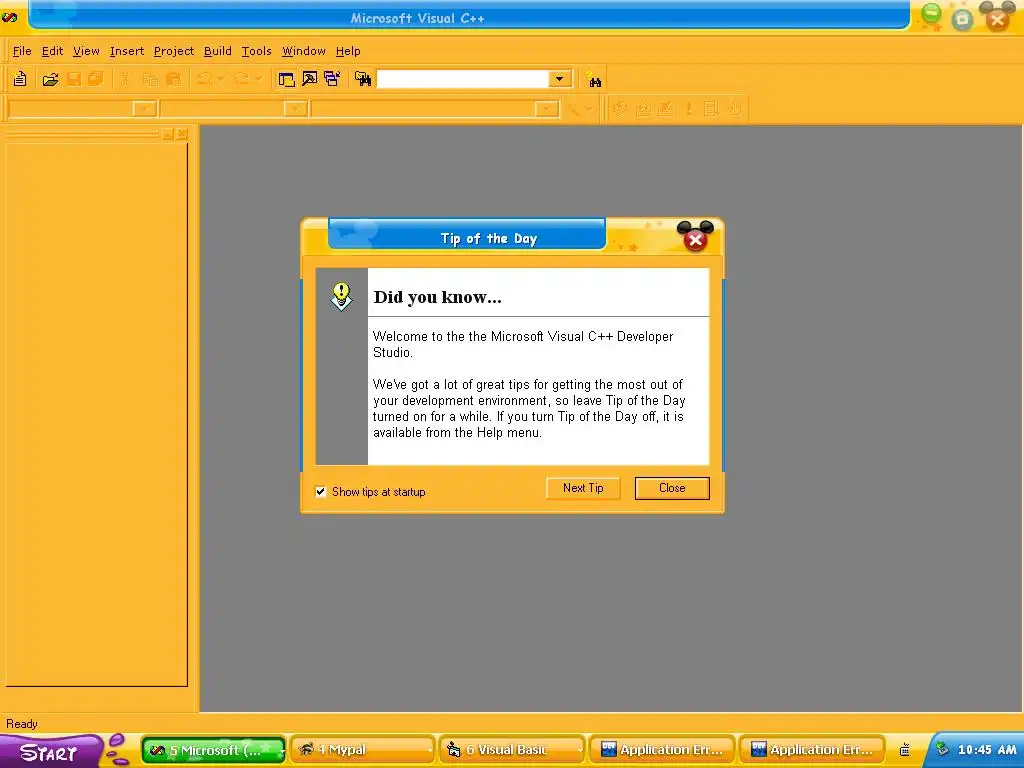
Task: Expand the WizardBar members combo box
Action: click(546, 108)
